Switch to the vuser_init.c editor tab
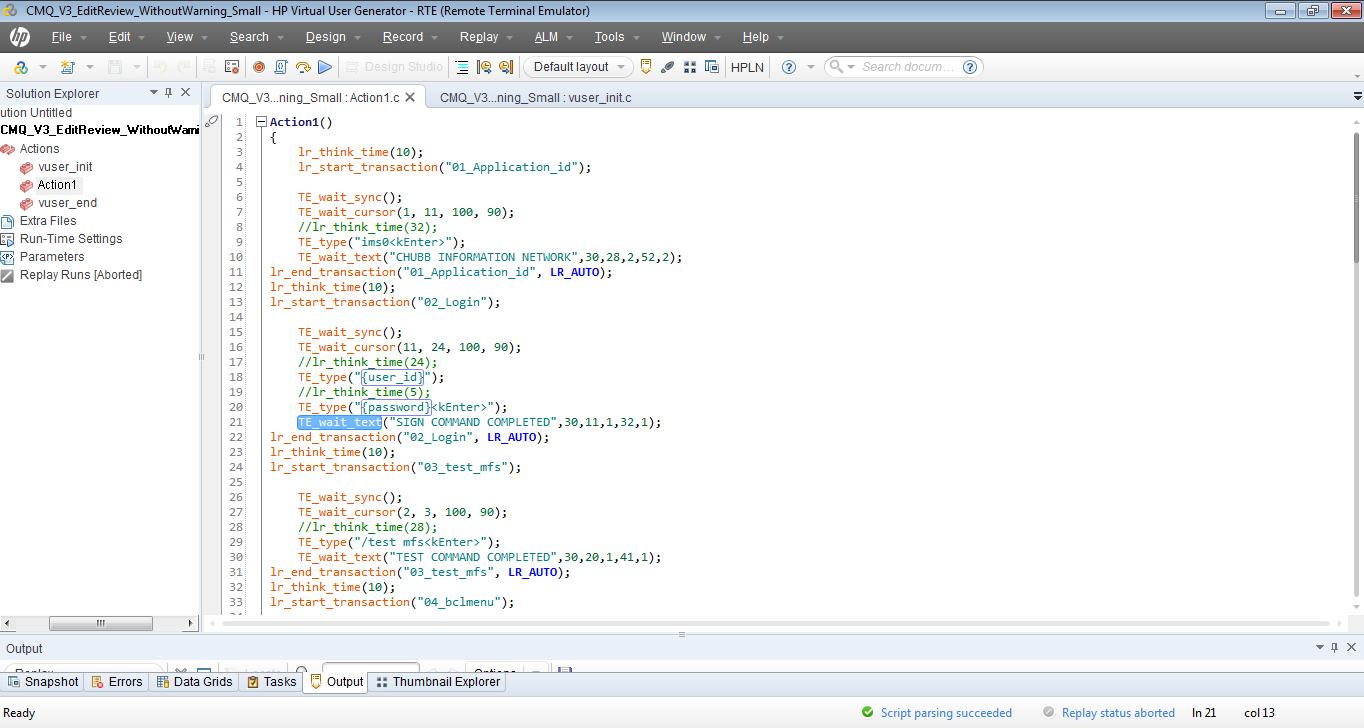1364x728 pixels. tap(535, 97)
